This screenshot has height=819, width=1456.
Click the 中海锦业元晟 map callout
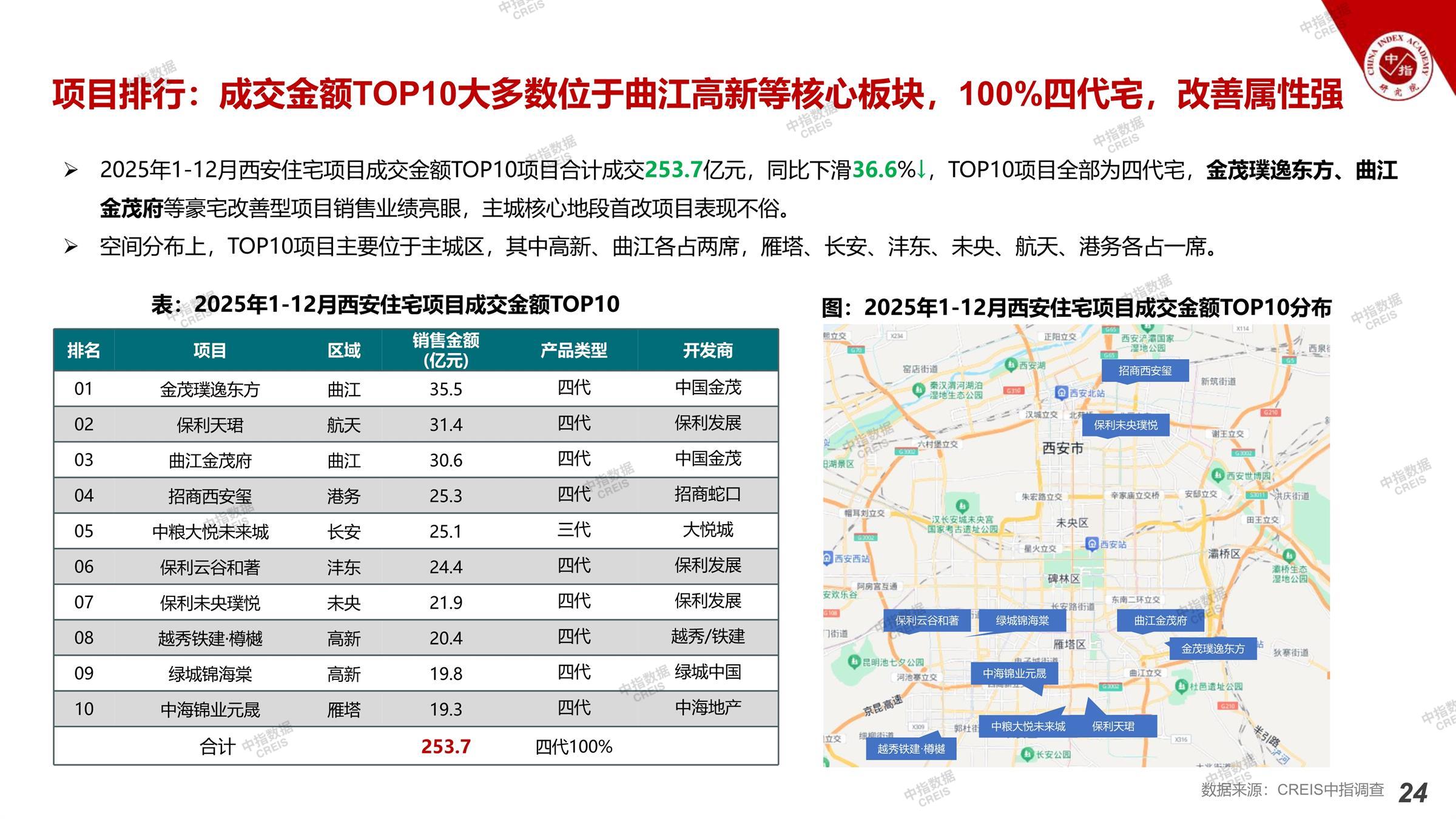[x=1014, y=673]
